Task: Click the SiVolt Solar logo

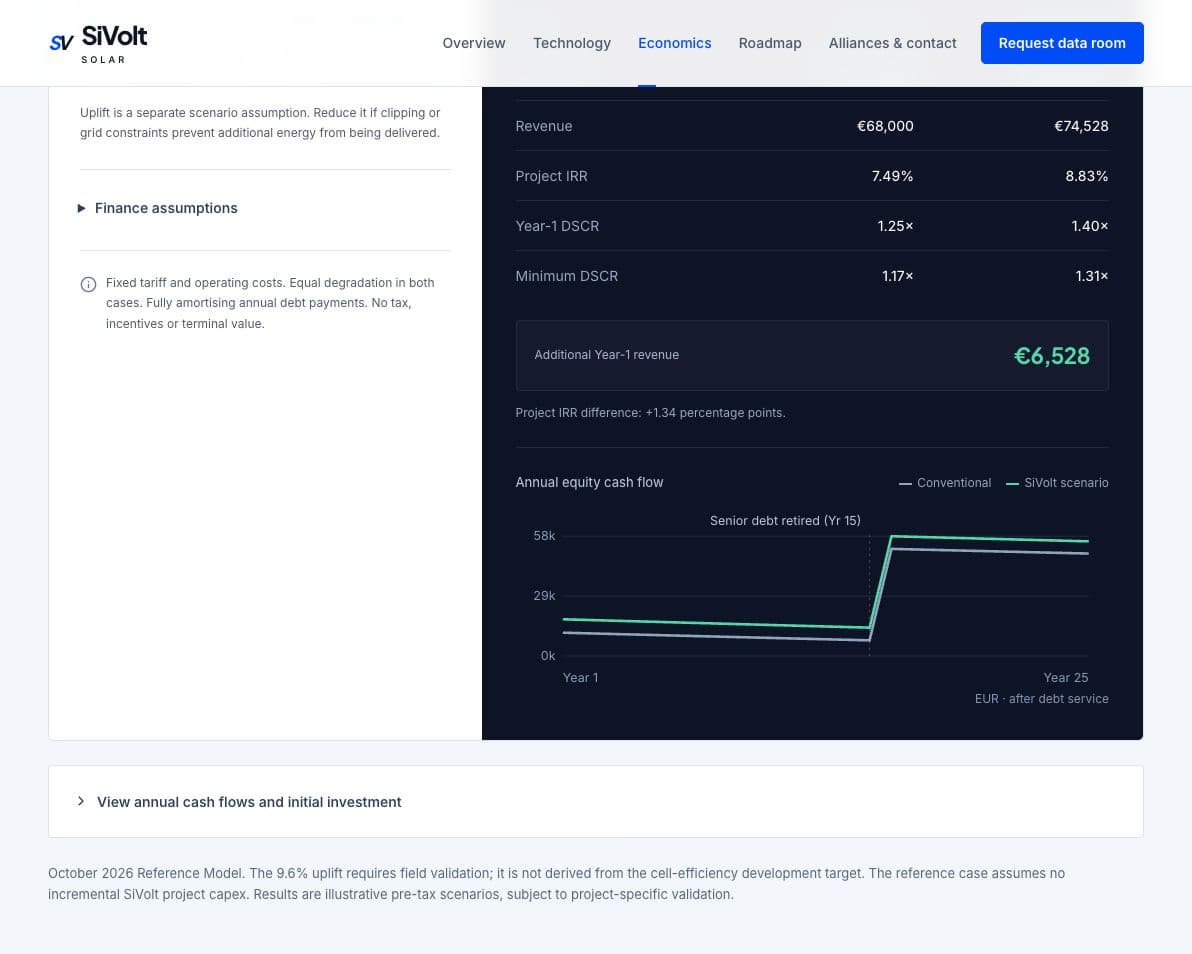Action: click(98, 43)
